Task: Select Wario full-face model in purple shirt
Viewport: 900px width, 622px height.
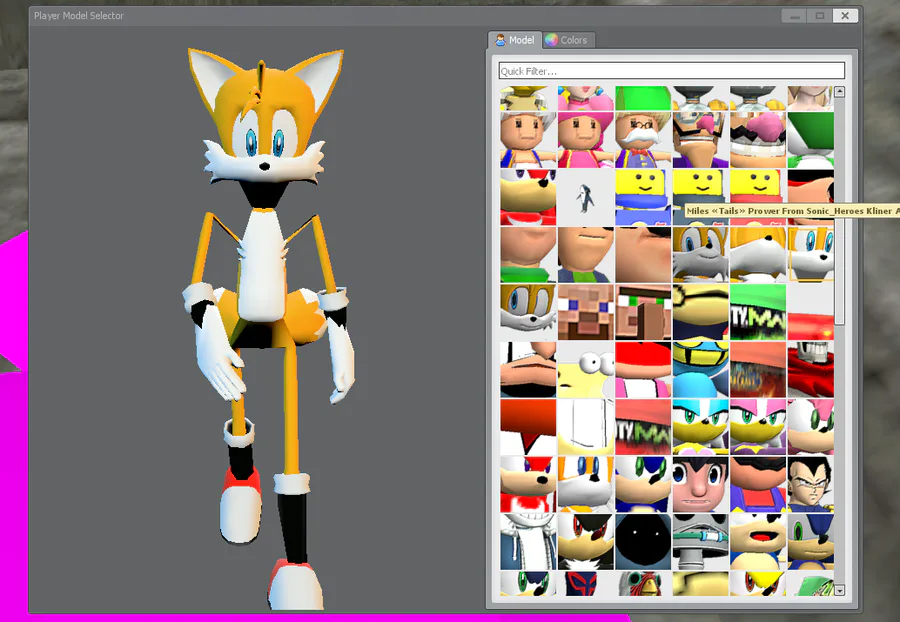Action: [x=700, y=139]
